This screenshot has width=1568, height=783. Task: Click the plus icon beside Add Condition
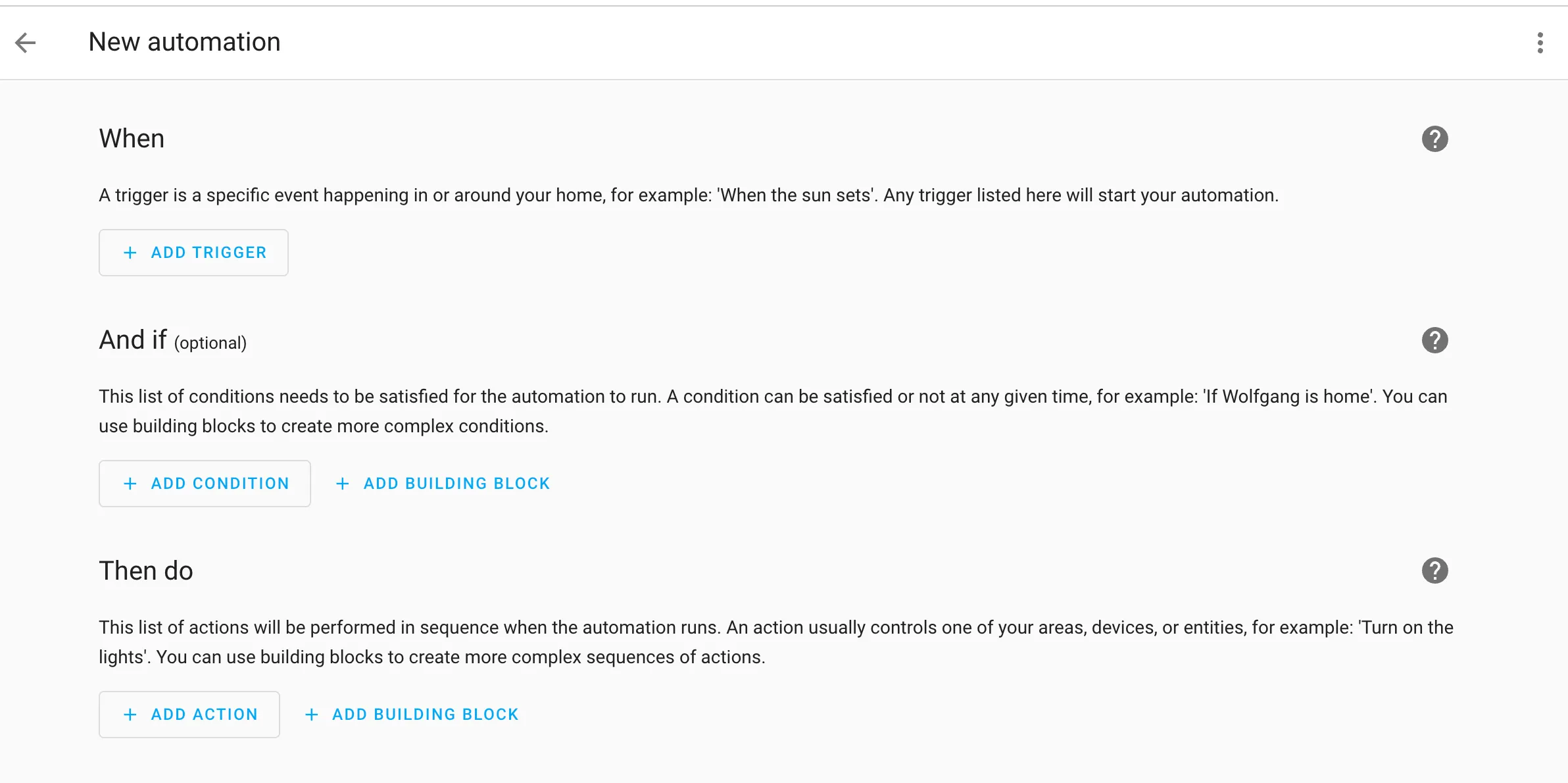pos(130,484)
